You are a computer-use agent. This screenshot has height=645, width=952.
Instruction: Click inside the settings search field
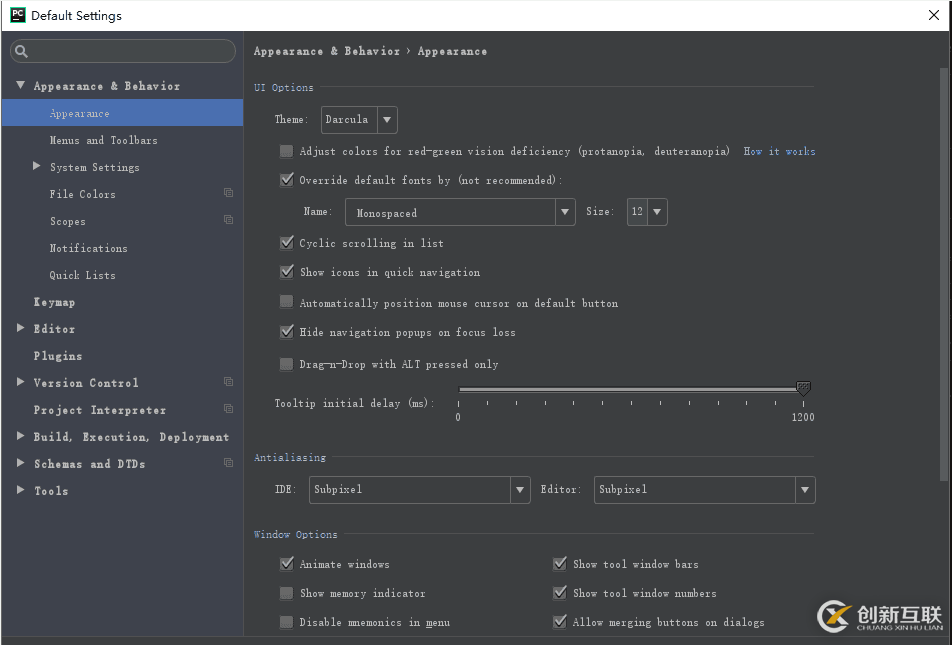[130, 52]
